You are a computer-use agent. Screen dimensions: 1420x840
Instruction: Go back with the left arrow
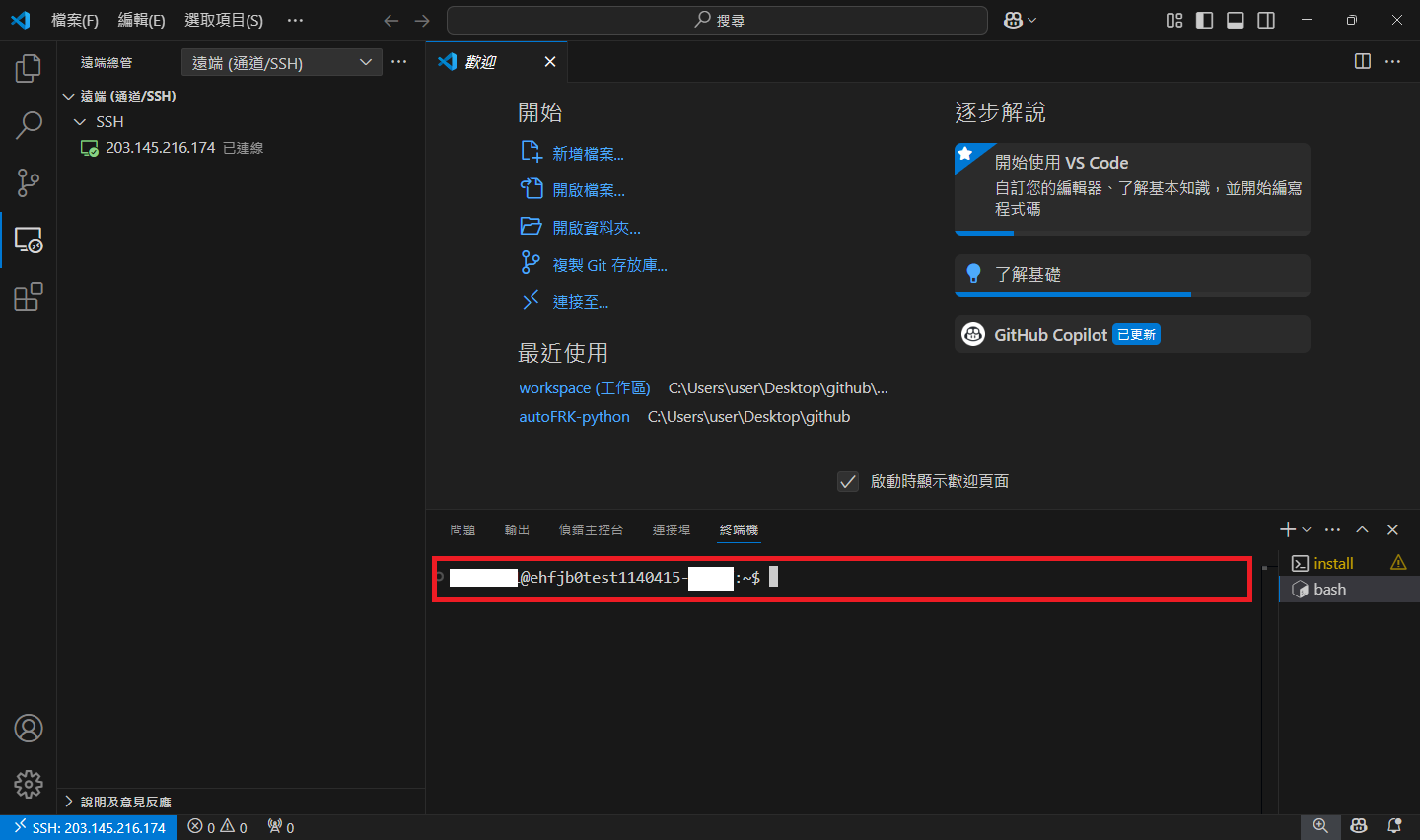391,20
